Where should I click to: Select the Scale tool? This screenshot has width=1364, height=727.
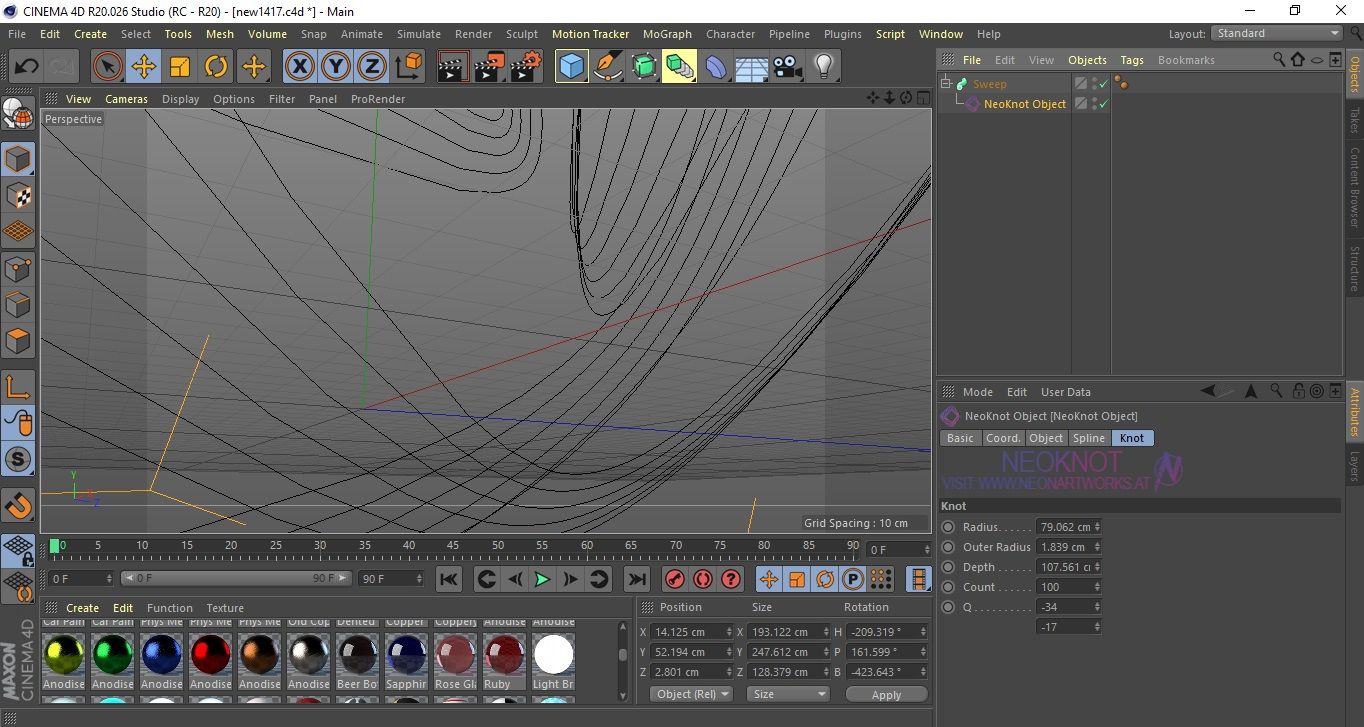180,67
